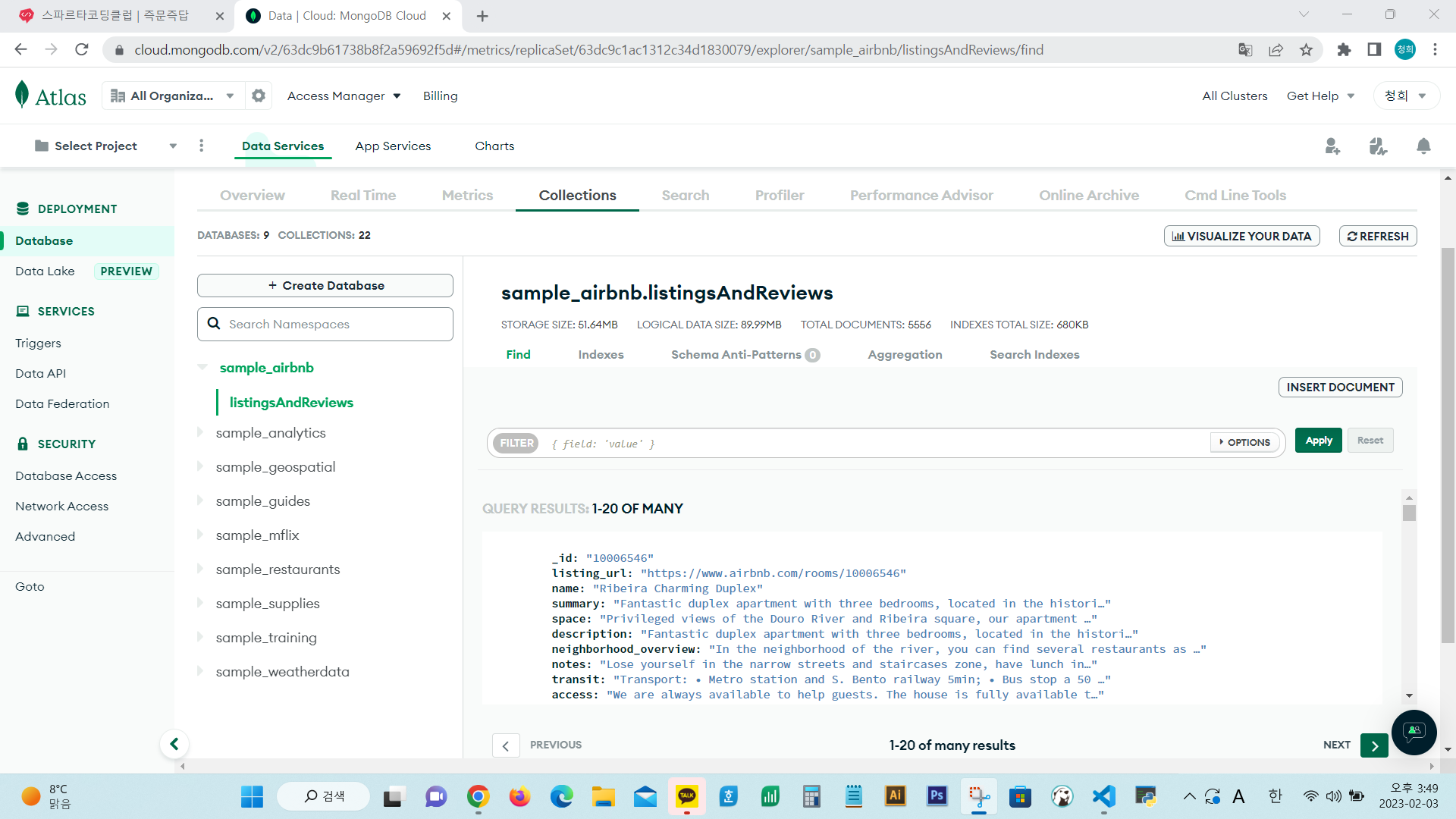Click the Chrome address bar URL
Viewport: 1456px width, 819px height.
coord(588,49)
